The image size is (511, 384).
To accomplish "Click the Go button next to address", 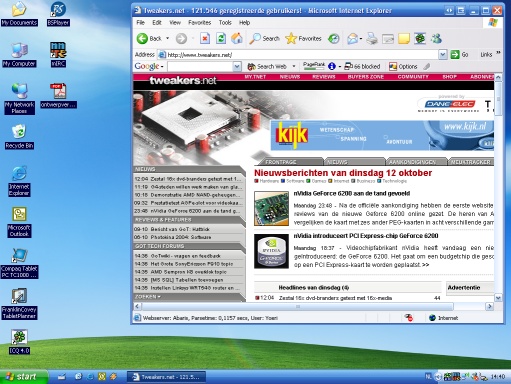I will [x=459, y=54].
